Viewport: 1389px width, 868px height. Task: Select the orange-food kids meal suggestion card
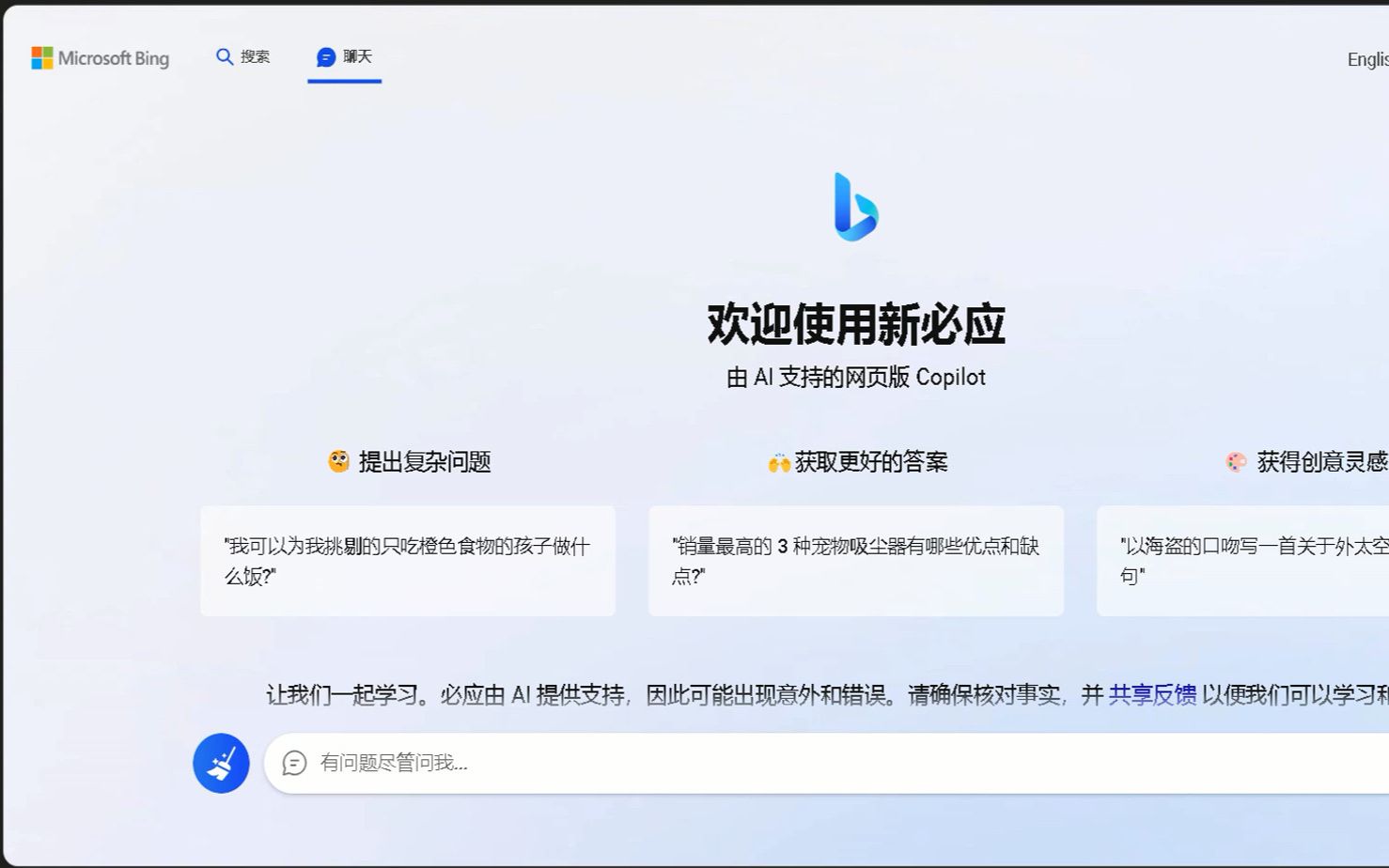[x=408, y=561]
